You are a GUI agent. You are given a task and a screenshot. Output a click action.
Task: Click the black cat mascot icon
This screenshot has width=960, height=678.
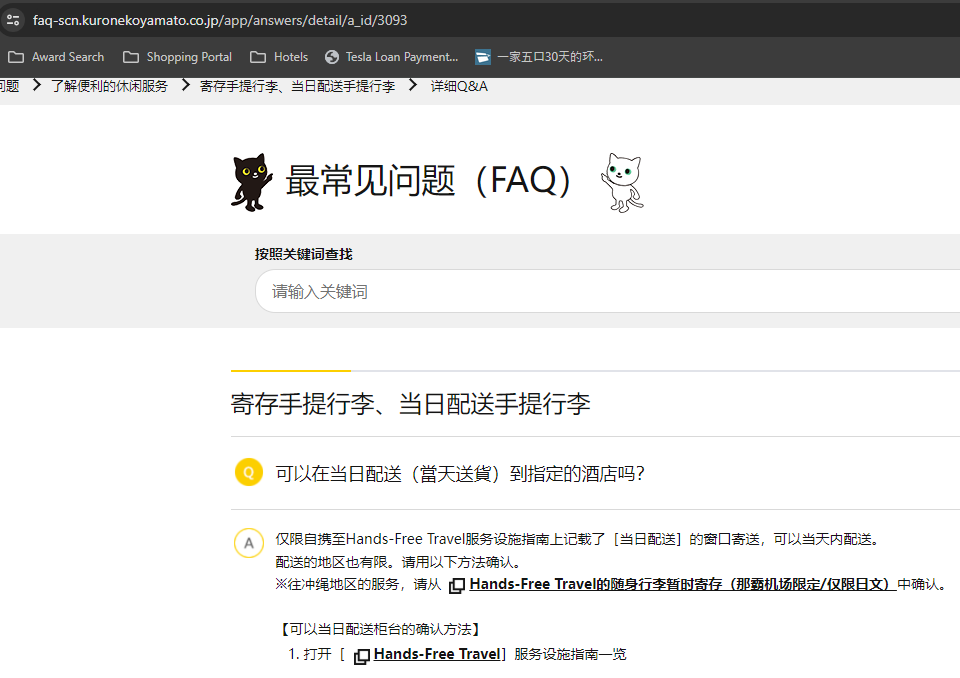(251, 182)
